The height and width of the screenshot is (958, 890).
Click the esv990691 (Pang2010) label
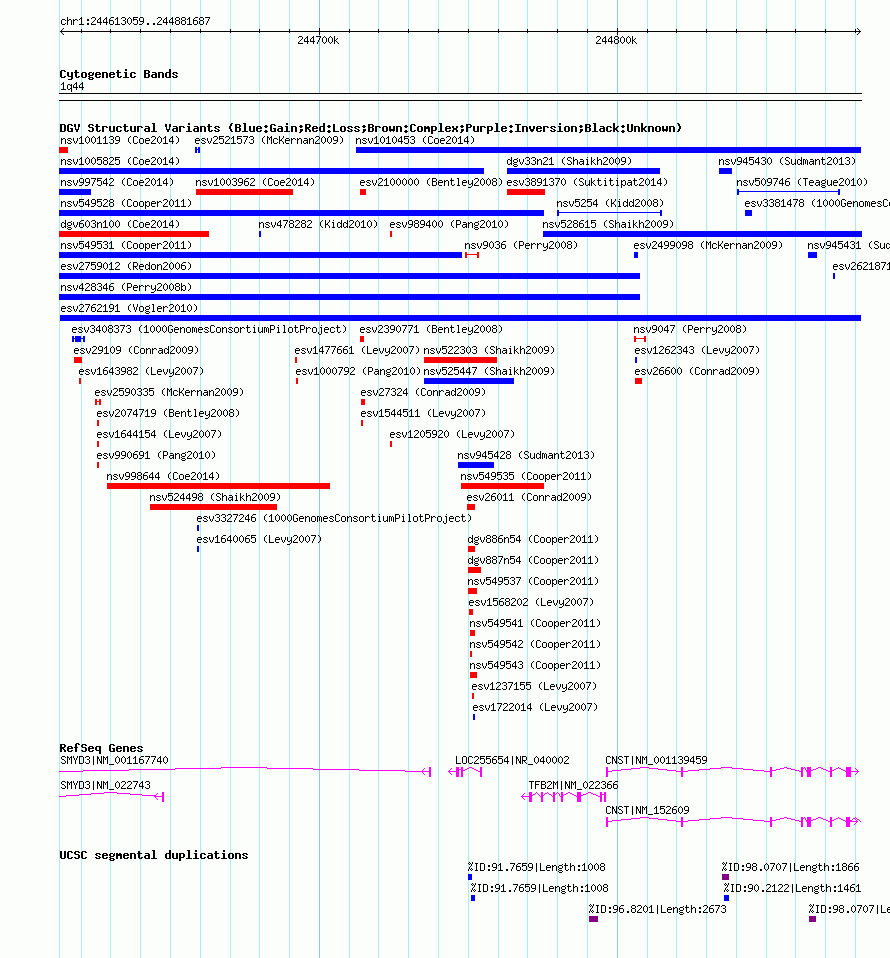coord(156,455)
